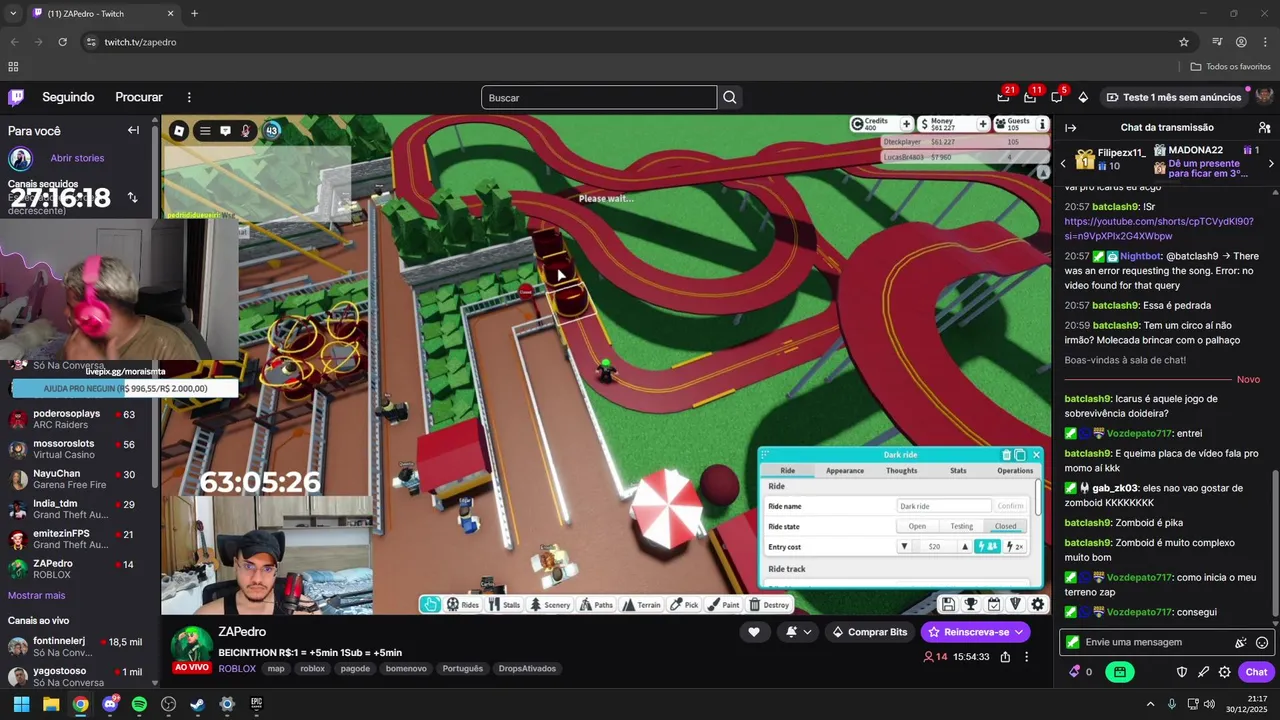Open the stream more options menu
This screenshot has height=720, width=1280.
1026,657
